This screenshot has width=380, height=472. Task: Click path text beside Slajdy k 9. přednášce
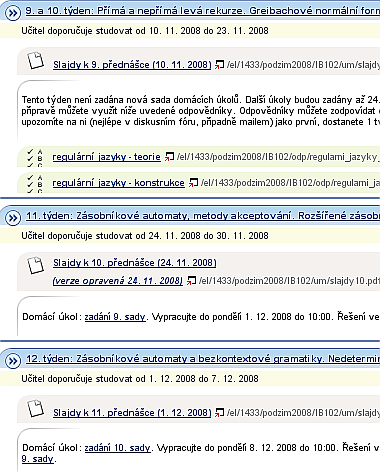pos(303,65)
